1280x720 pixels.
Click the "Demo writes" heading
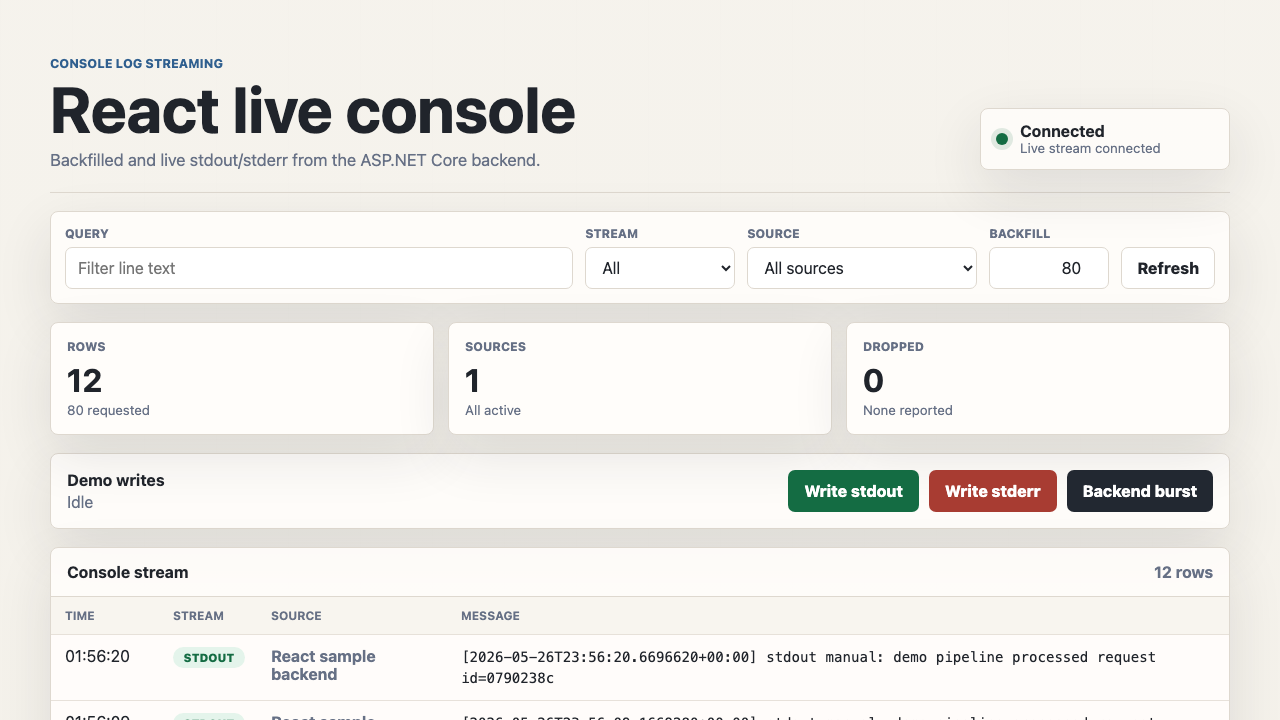coord(116,480)
